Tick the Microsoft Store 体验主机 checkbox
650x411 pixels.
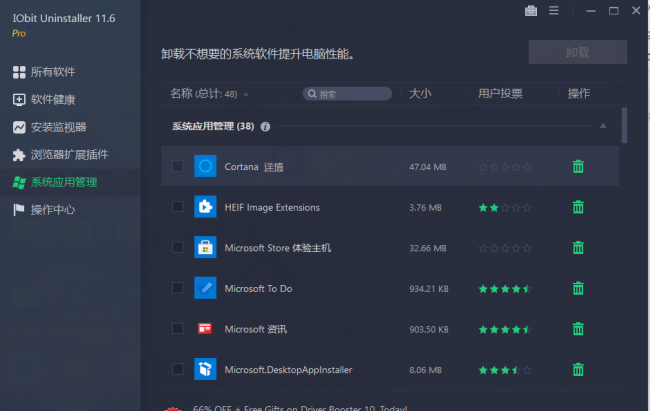(x=178, y=247)
